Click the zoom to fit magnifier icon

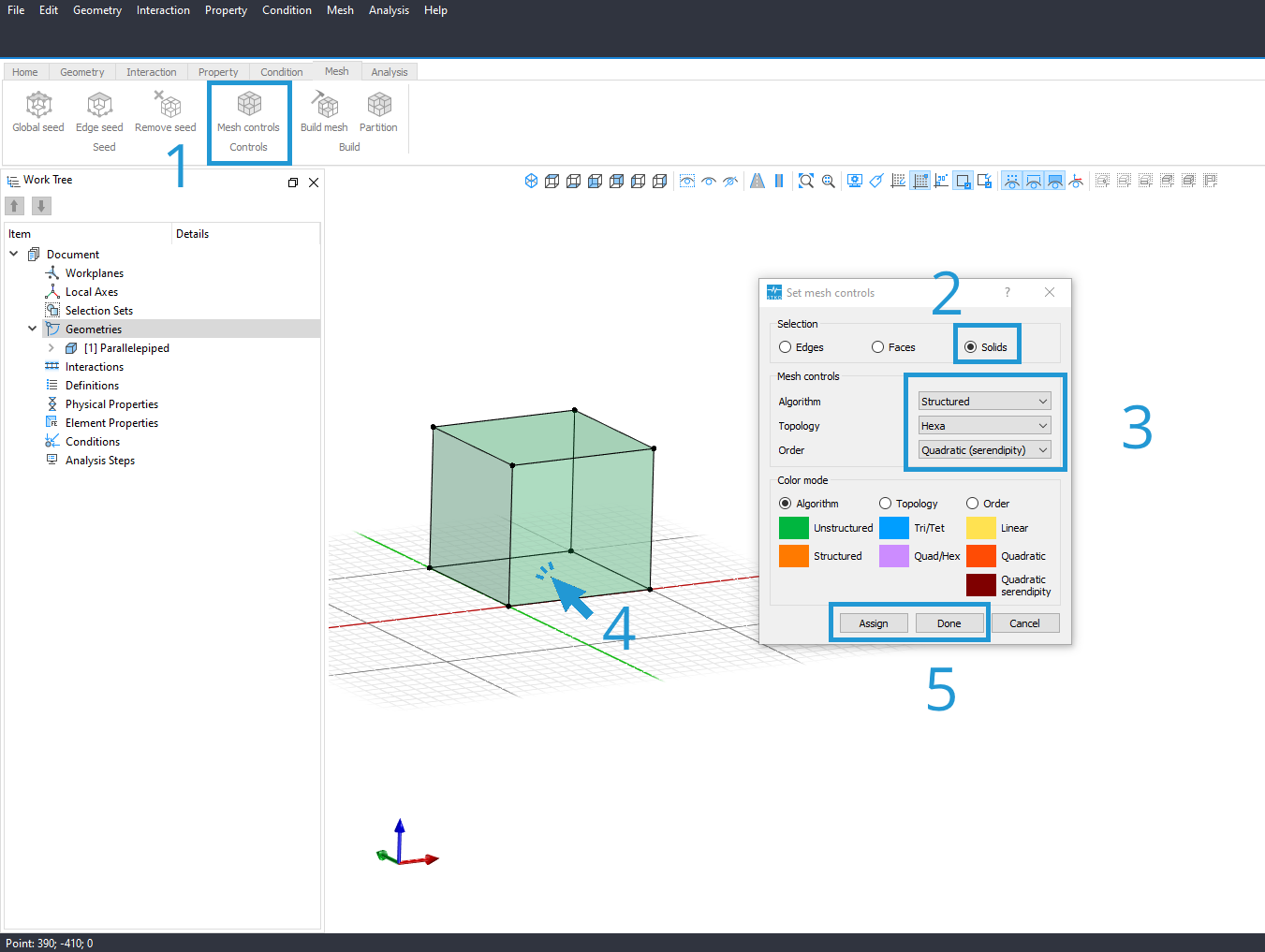[806, 181]
